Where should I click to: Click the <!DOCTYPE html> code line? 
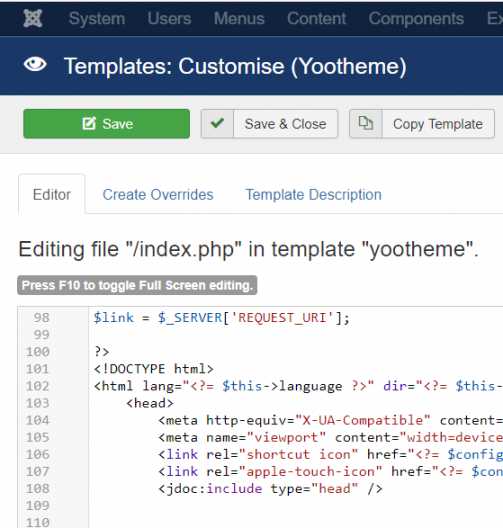154,369
